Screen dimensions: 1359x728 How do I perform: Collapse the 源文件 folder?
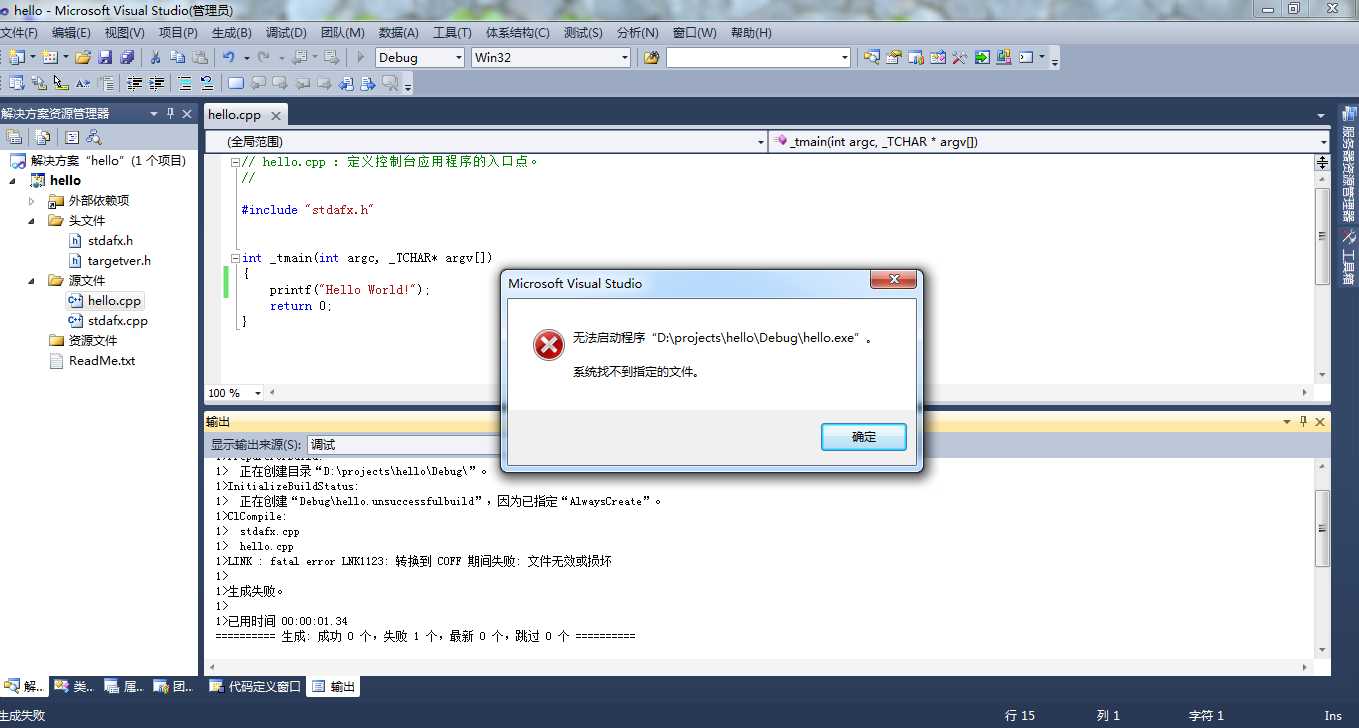pos(32,281)
